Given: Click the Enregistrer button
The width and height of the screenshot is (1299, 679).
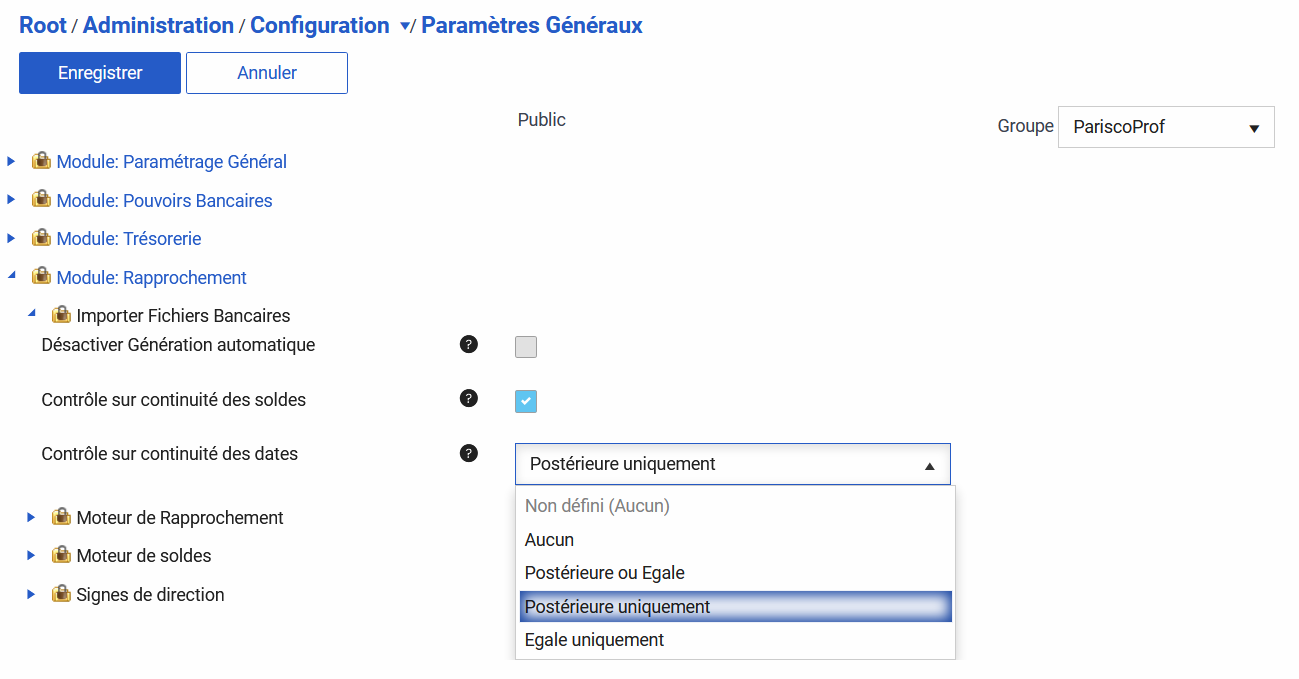Looking at the screenshot, I should coord(100,73).
